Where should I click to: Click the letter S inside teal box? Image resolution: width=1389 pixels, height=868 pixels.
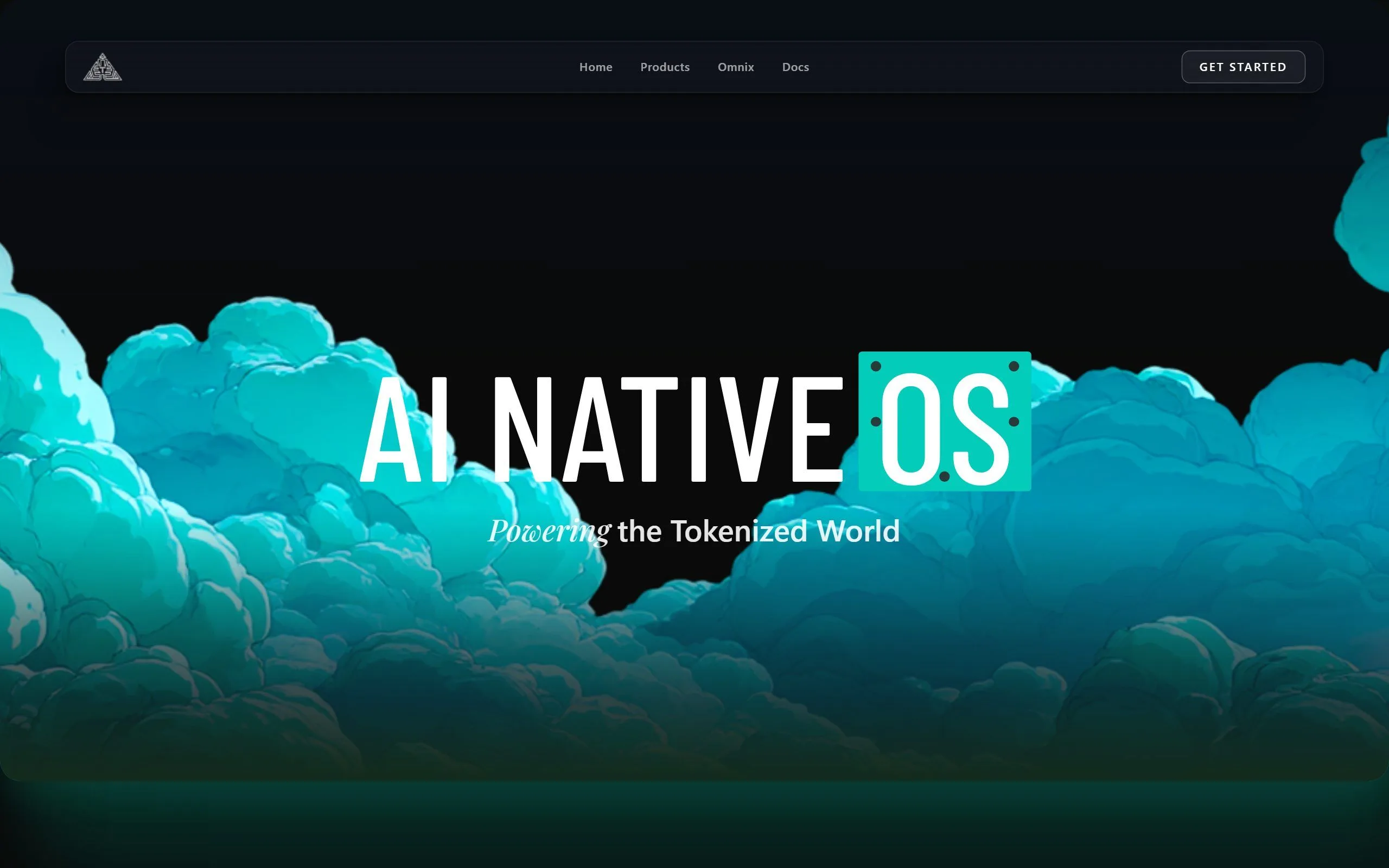click(x=980, y=429)
